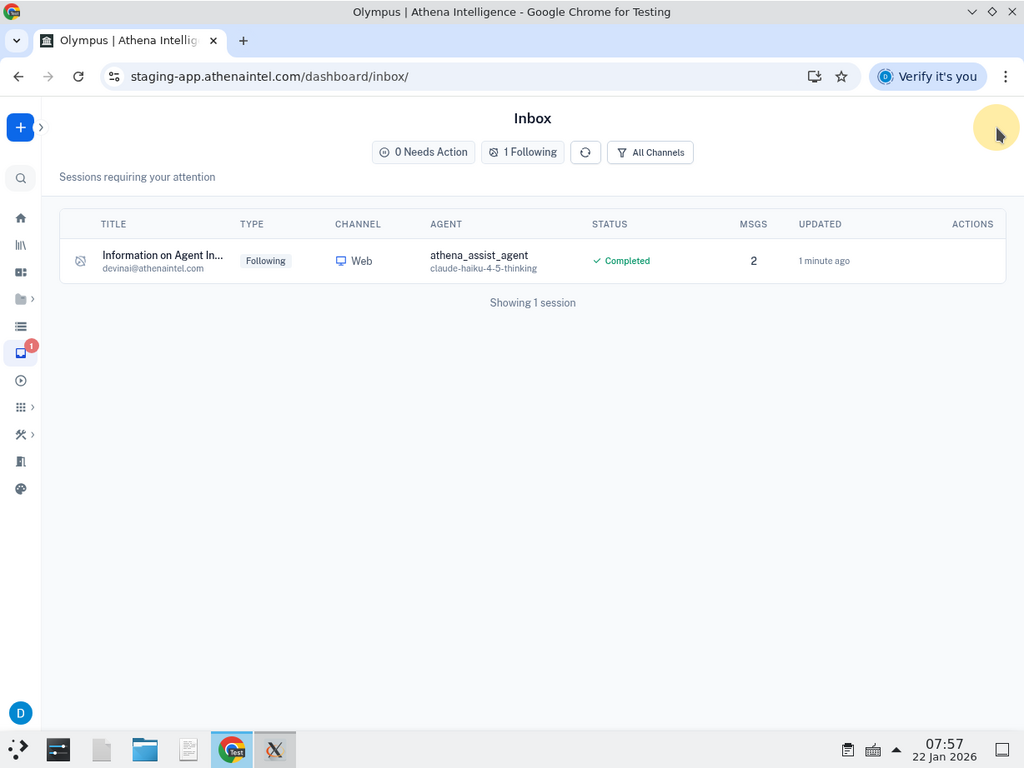This screenshot has width=1024, height=768.
Task: Click the install app icon in the address bar
Action: 814,76
